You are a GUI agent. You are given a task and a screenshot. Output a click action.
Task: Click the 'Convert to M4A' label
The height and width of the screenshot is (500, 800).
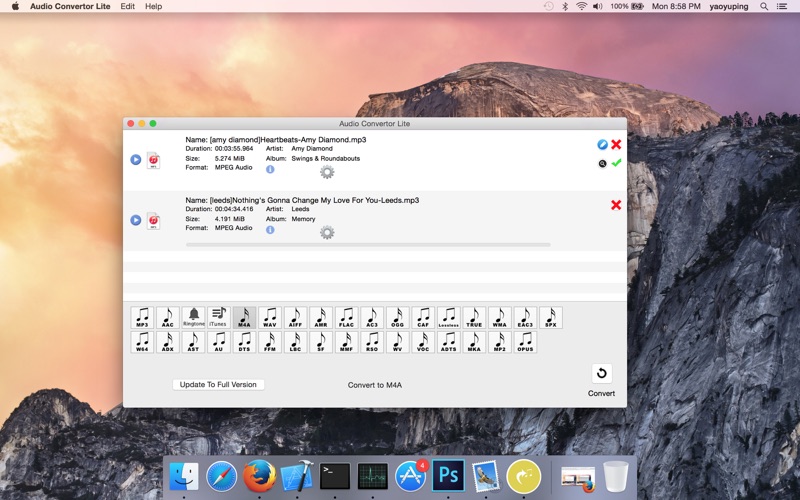(374, 385)
